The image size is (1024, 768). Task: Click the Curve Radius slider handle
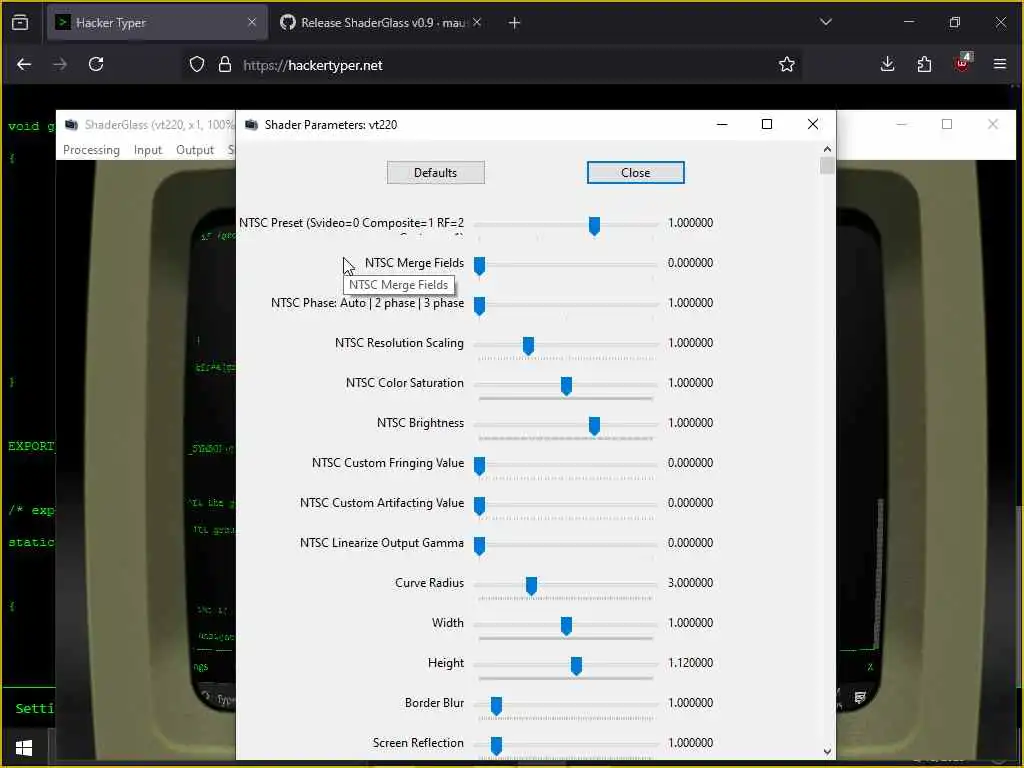(532, 586)
